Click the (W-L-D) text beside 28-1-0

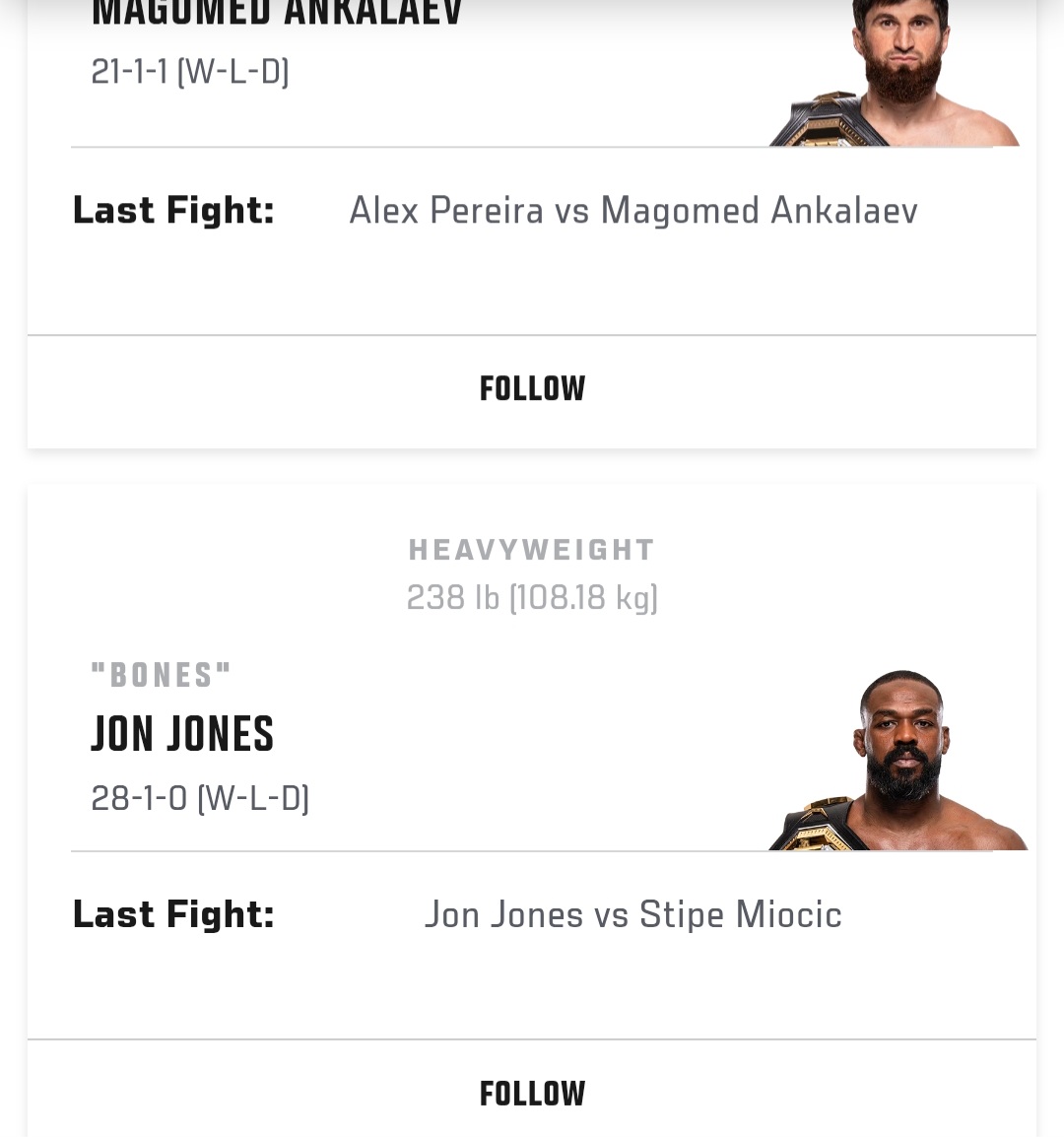(x=253, y=798)
